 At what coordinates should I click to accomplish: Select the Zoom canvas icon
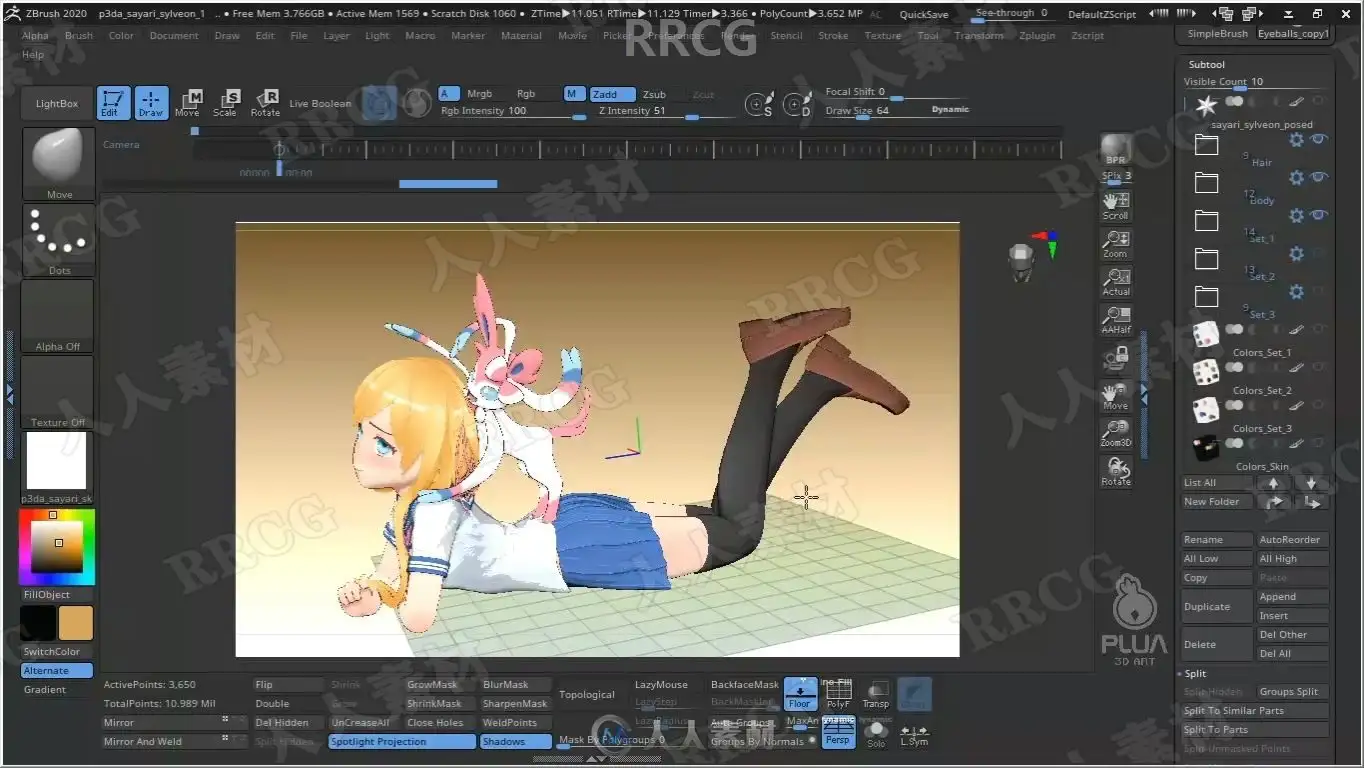tap(1116, 243)
